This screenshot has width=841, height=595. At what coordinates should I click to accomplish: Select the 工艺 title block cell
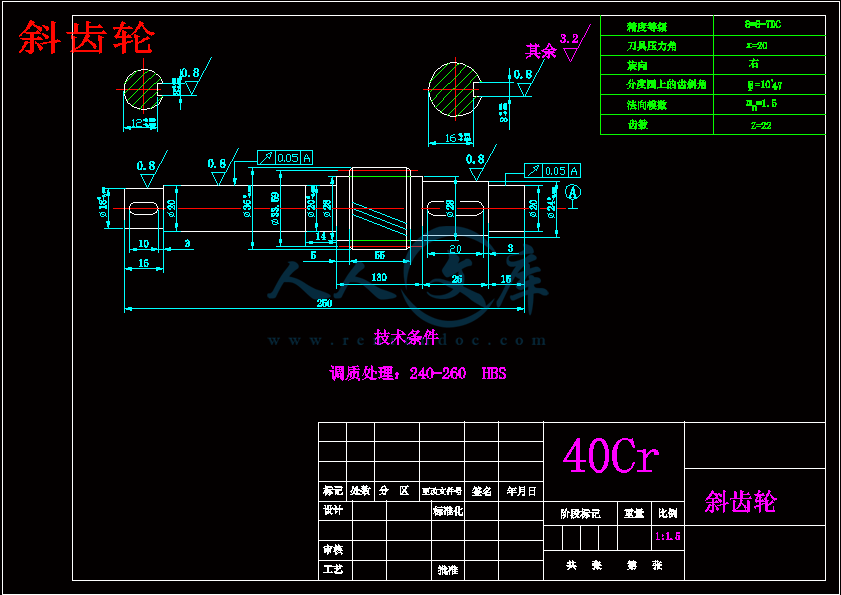[335, 569]
